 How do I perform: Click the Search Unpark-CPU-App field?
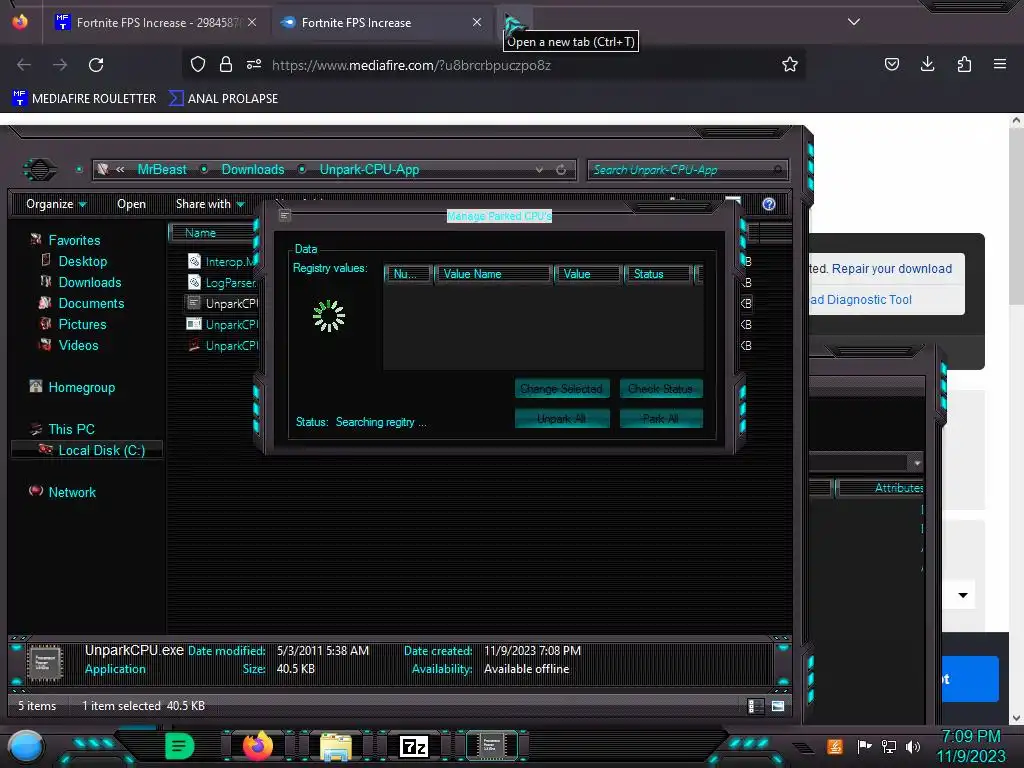(x=688, y=170)
